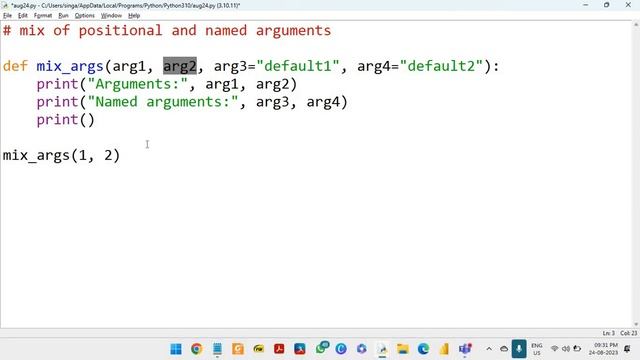Screen dimensions: 640x360
Task: Click the mix_args function name in def line
Action: click(70, 66)
